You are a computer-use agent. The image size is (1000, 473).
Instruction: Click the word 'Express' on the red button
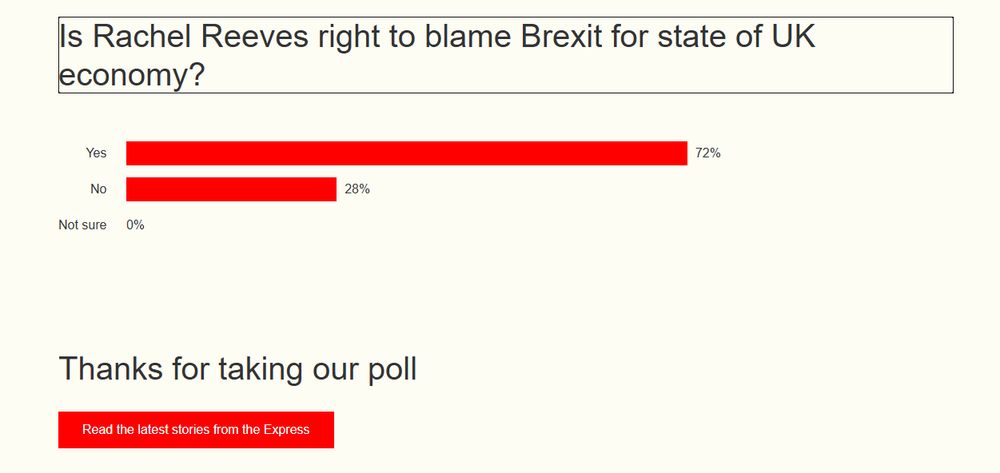coord(286,429)
